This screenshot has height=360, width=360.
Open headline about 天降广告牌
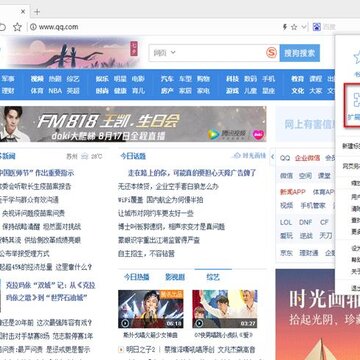click(x=192, y=173)
